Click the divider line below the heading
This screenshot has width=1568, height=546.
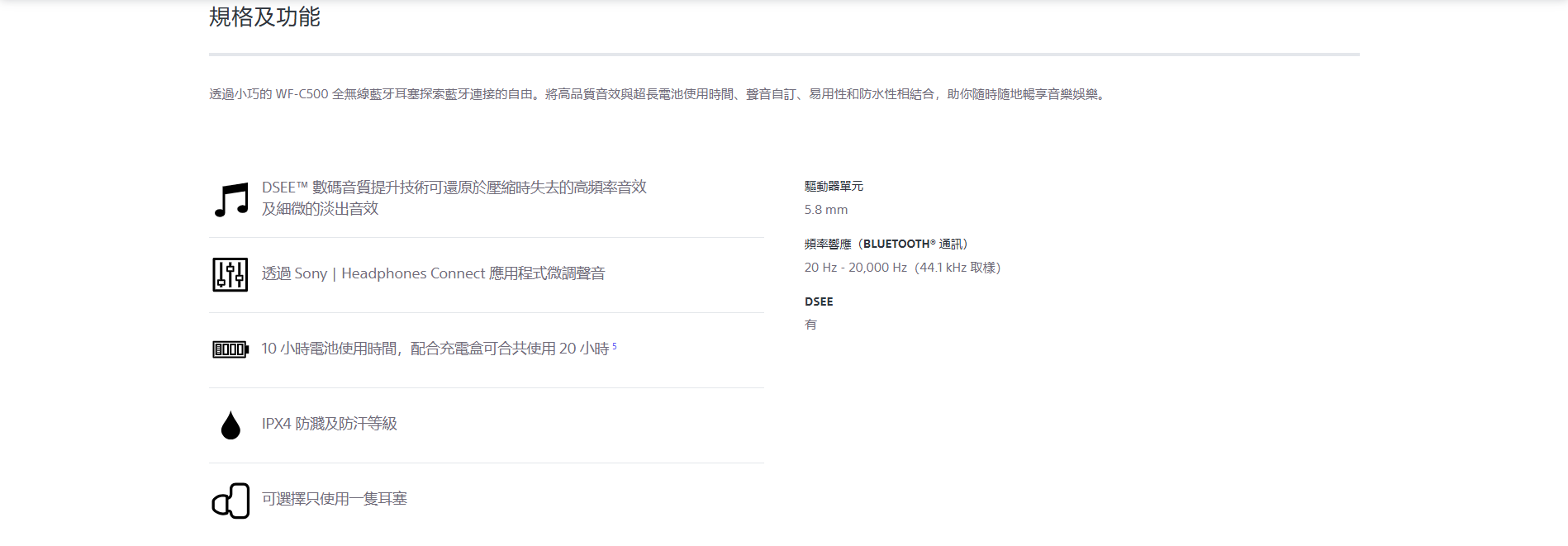(x=783, y=55)
